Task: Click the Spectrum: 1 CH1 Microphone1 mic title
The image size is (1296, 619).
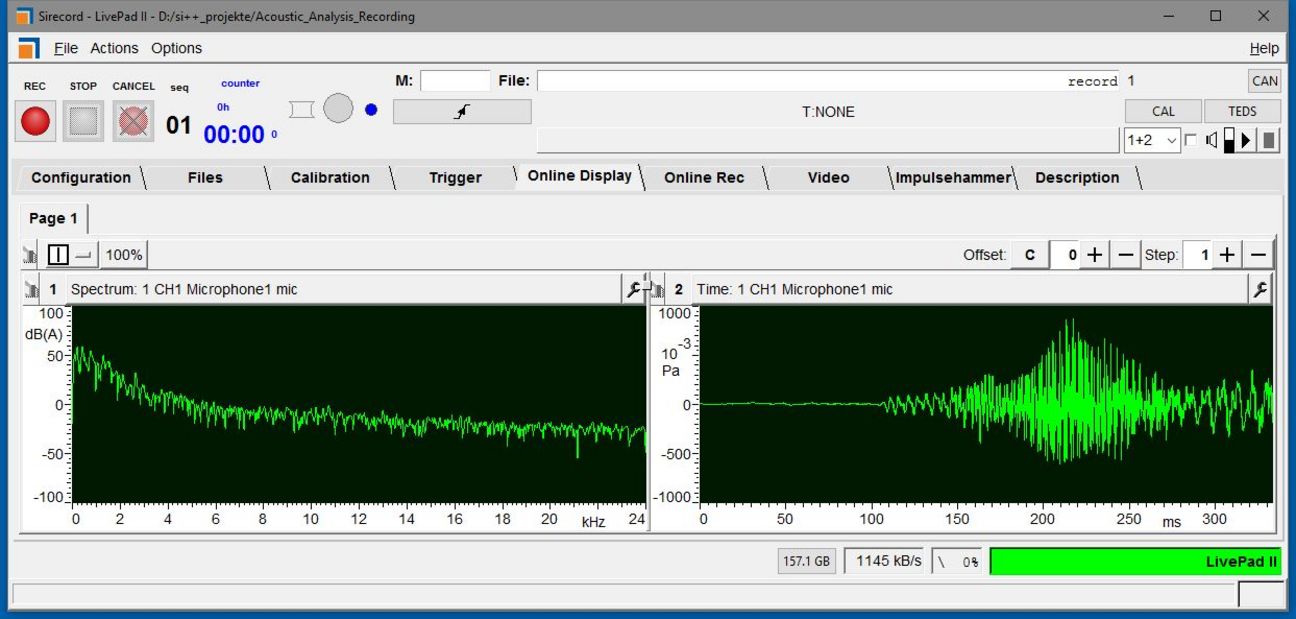Action: 184,290
